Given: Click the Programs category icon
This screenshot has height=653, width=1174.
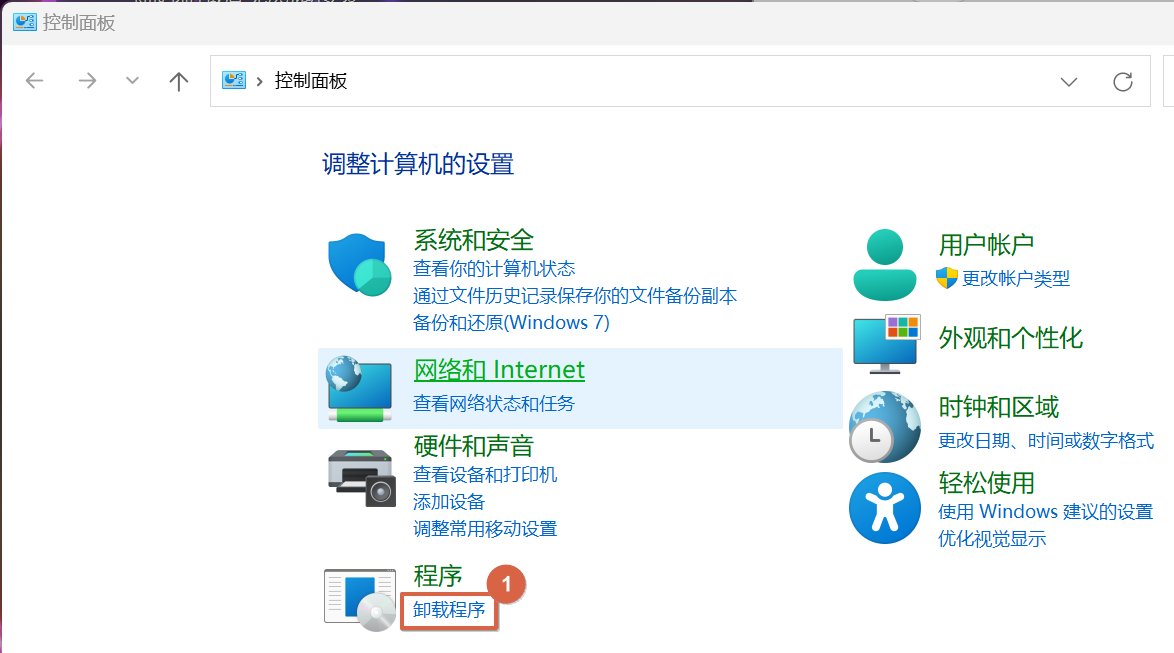Looking at the screenshot, I should point(360,599).
